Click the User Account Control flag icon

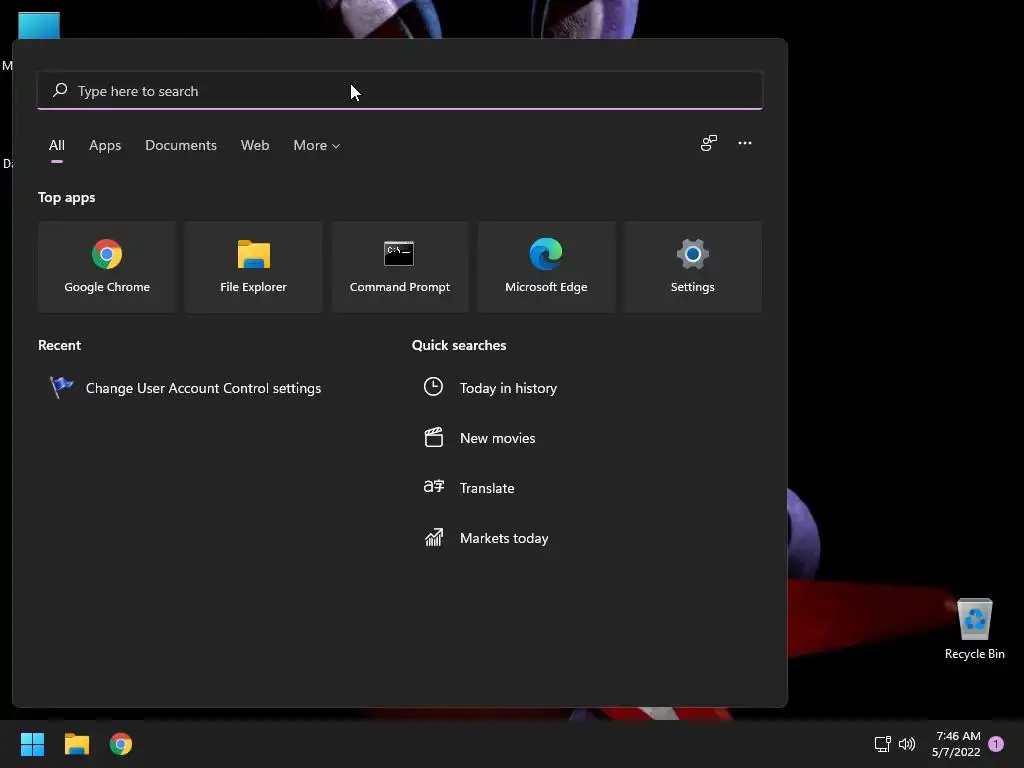pyautogui.click(x=61, y=387)
